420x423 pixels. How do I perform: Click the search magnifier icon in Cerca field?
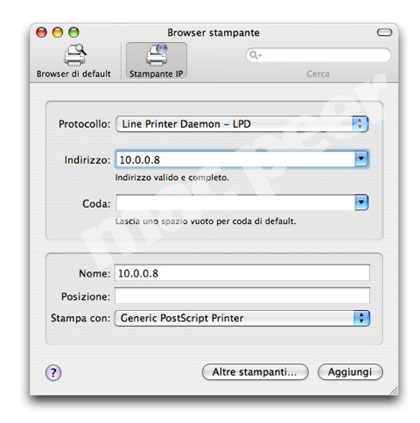[254, 55]
